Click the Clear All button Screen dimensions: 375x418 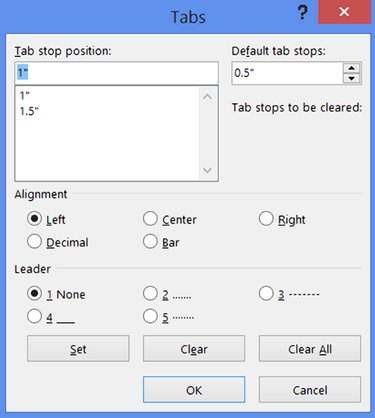pos(310,349)
